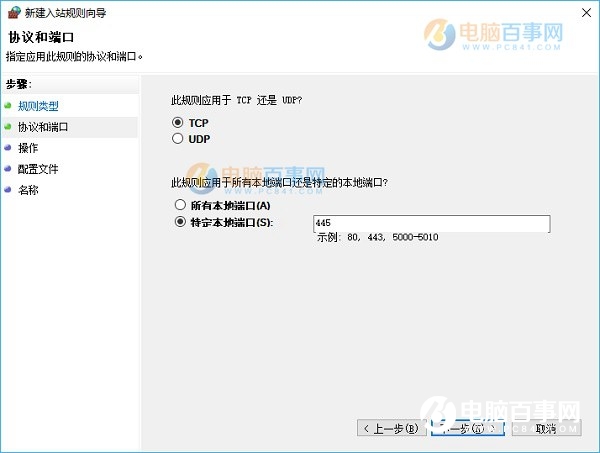Go to 操作 step in sidebar
Screen dimensions: 600x453
(x=28, y=148)
